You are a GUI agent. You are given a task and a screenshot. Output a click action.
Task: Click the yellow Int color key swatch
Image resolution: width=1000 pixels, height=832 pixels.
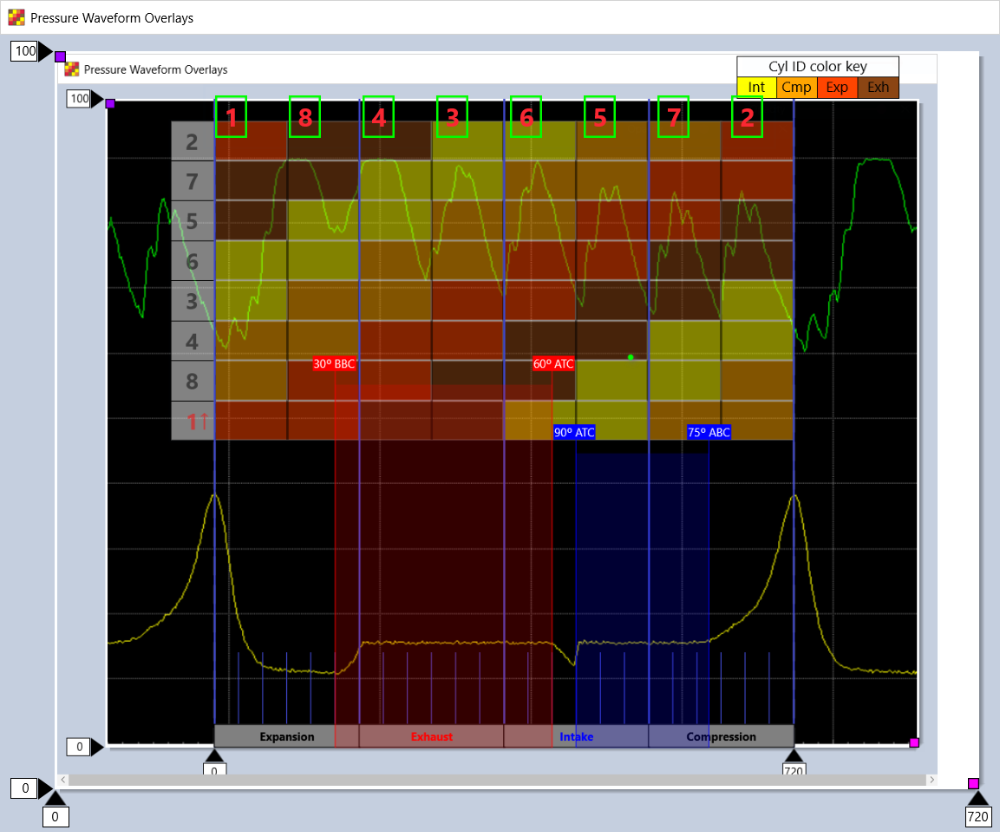[757, 88]
